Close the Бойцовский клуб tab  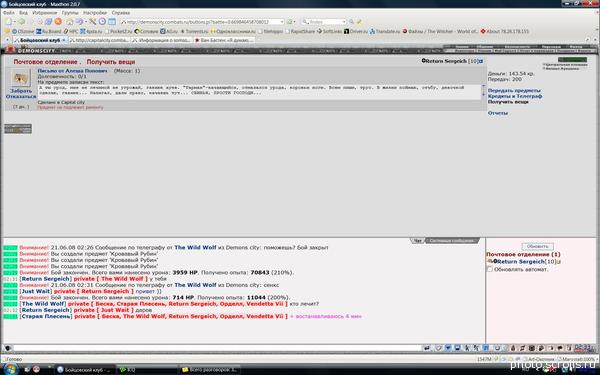pyautogui.click(x=64, y=40)
